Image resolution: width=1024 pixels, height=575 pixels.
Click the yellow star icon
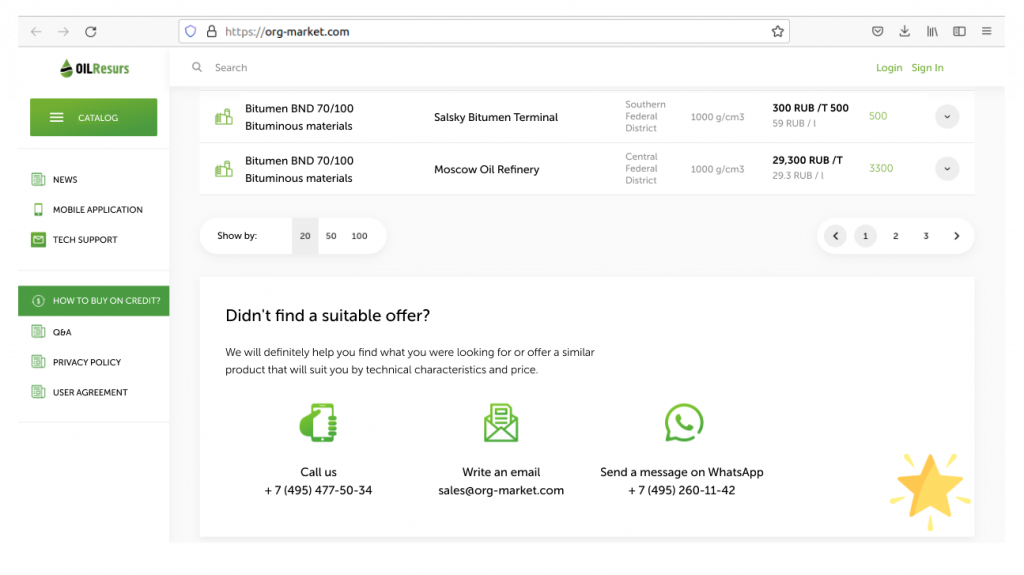(x=929, y=489)
